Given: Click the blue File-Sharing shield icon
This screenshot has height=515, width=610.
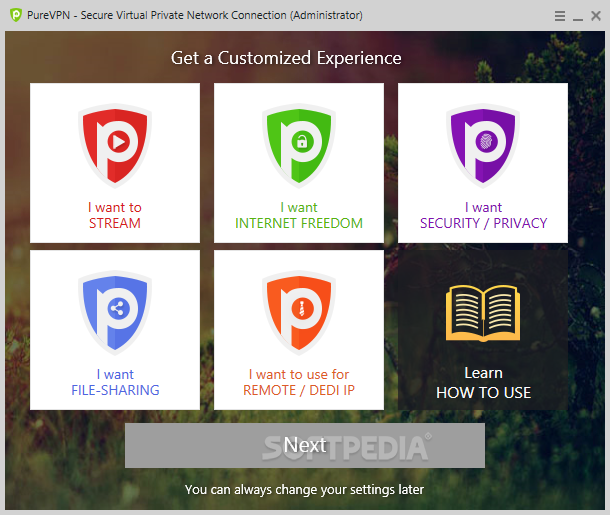Looking at the screenshot, I should 115,312.
